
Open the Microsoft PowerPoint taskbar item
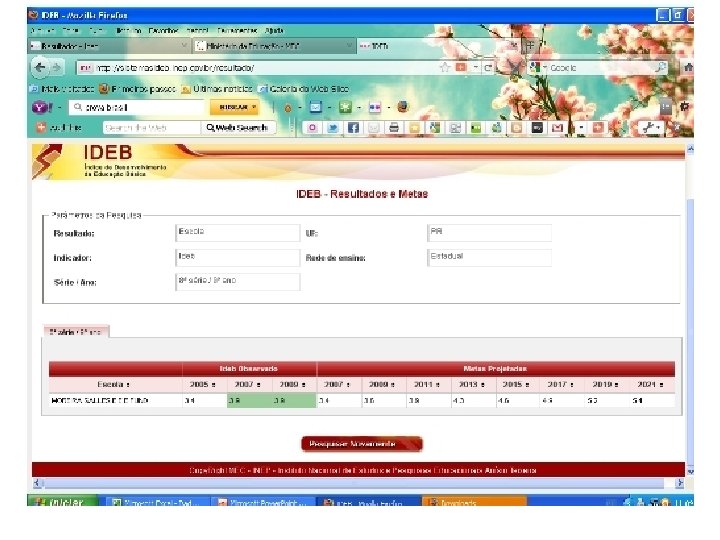[263, 503]
